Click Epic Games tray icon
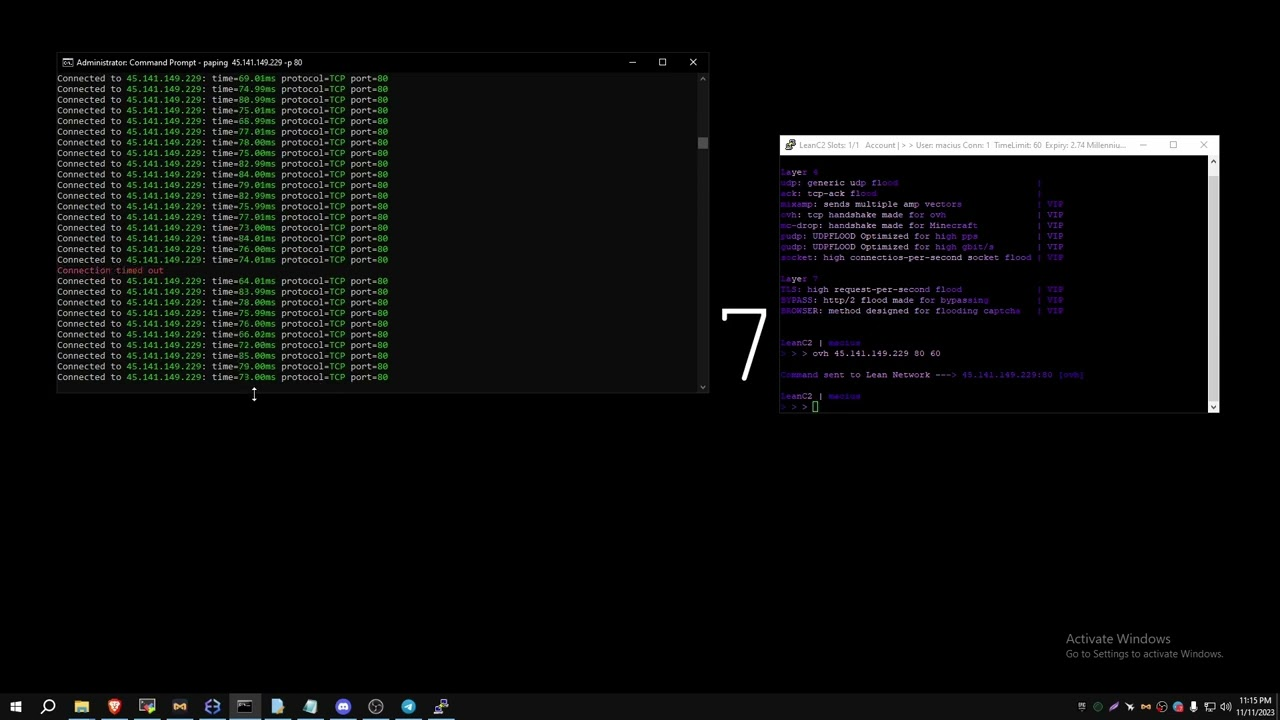The image size is (1280, 720). click(1082, 707)
